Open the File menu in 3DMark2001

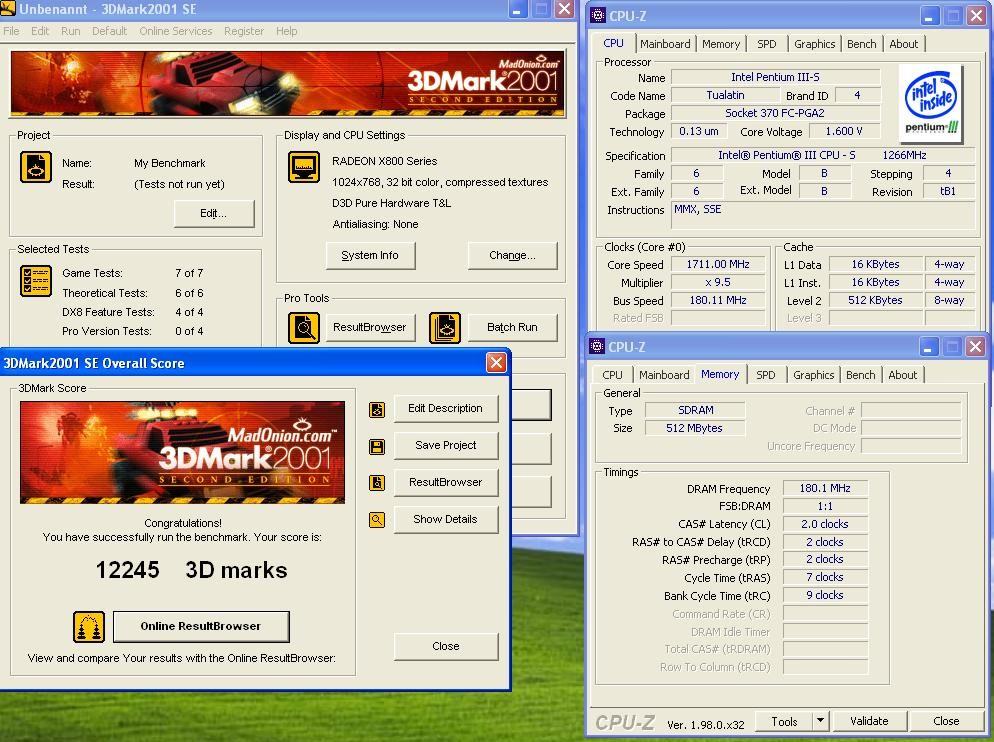(11, 31)
